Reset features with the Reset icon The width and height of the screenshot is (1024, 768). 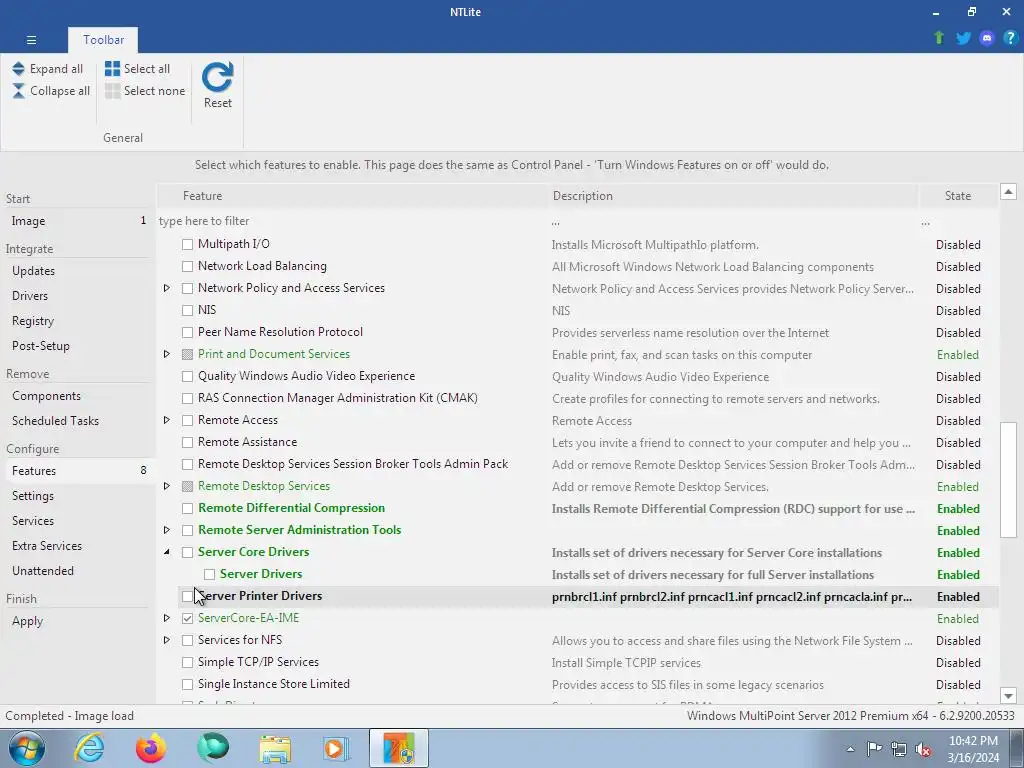click(x=217, y=77)
